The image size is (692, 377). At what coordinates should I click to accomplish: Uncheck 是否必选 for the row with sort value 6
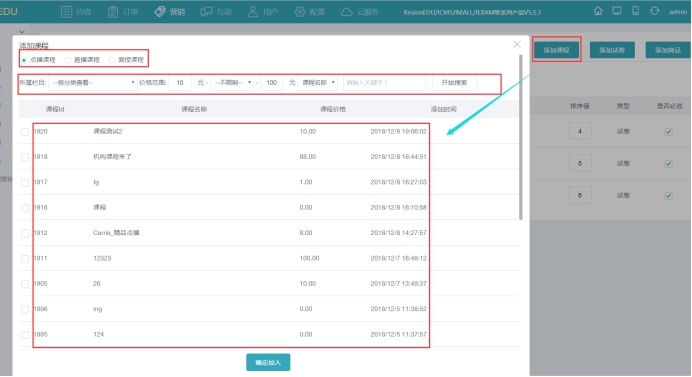click(669, 196)
